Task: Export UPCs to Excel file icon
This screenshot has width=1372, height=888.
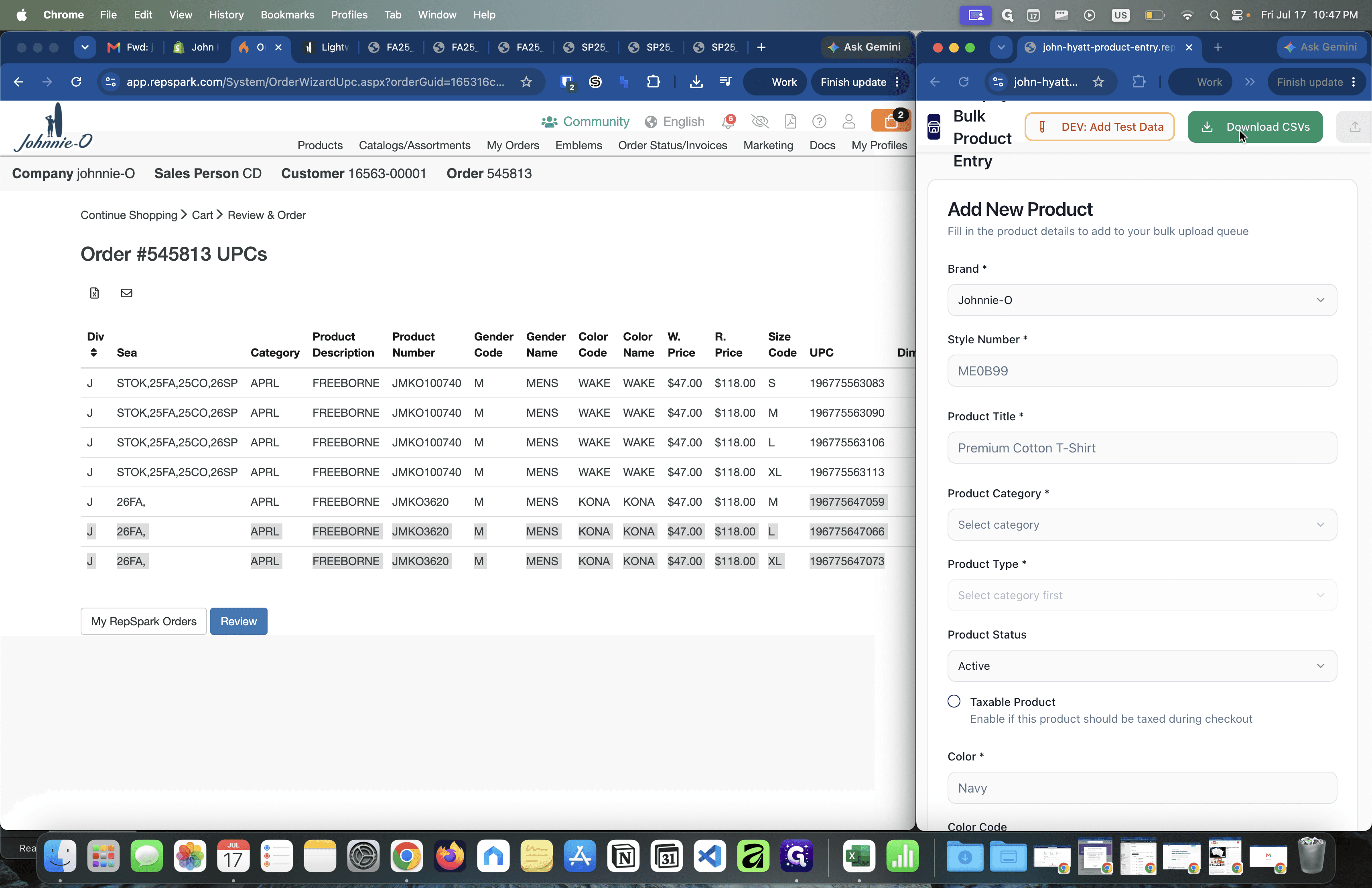Action: coord(95,293)
